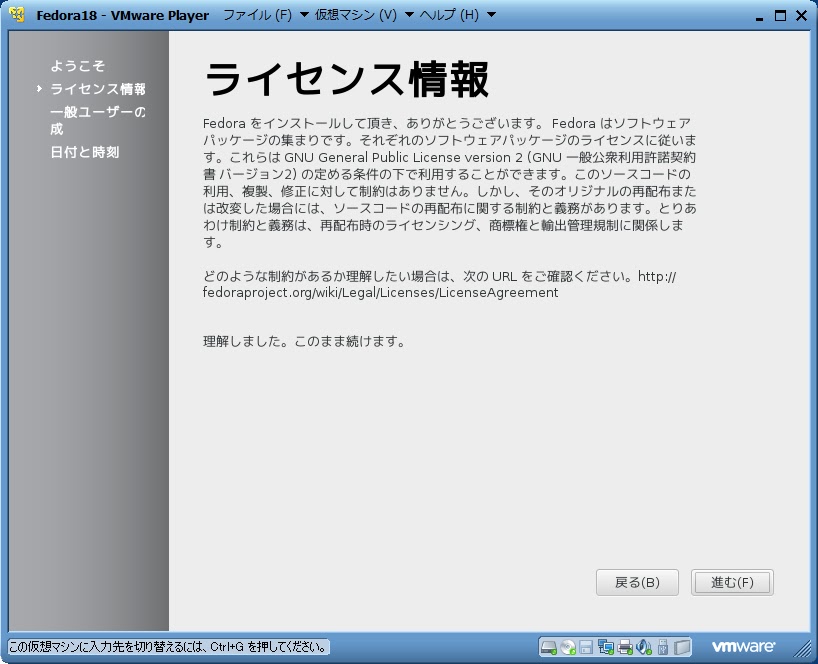818x664 pixels.
Task: Click the sound card speaker icon
Action: [x=644, y=647]
